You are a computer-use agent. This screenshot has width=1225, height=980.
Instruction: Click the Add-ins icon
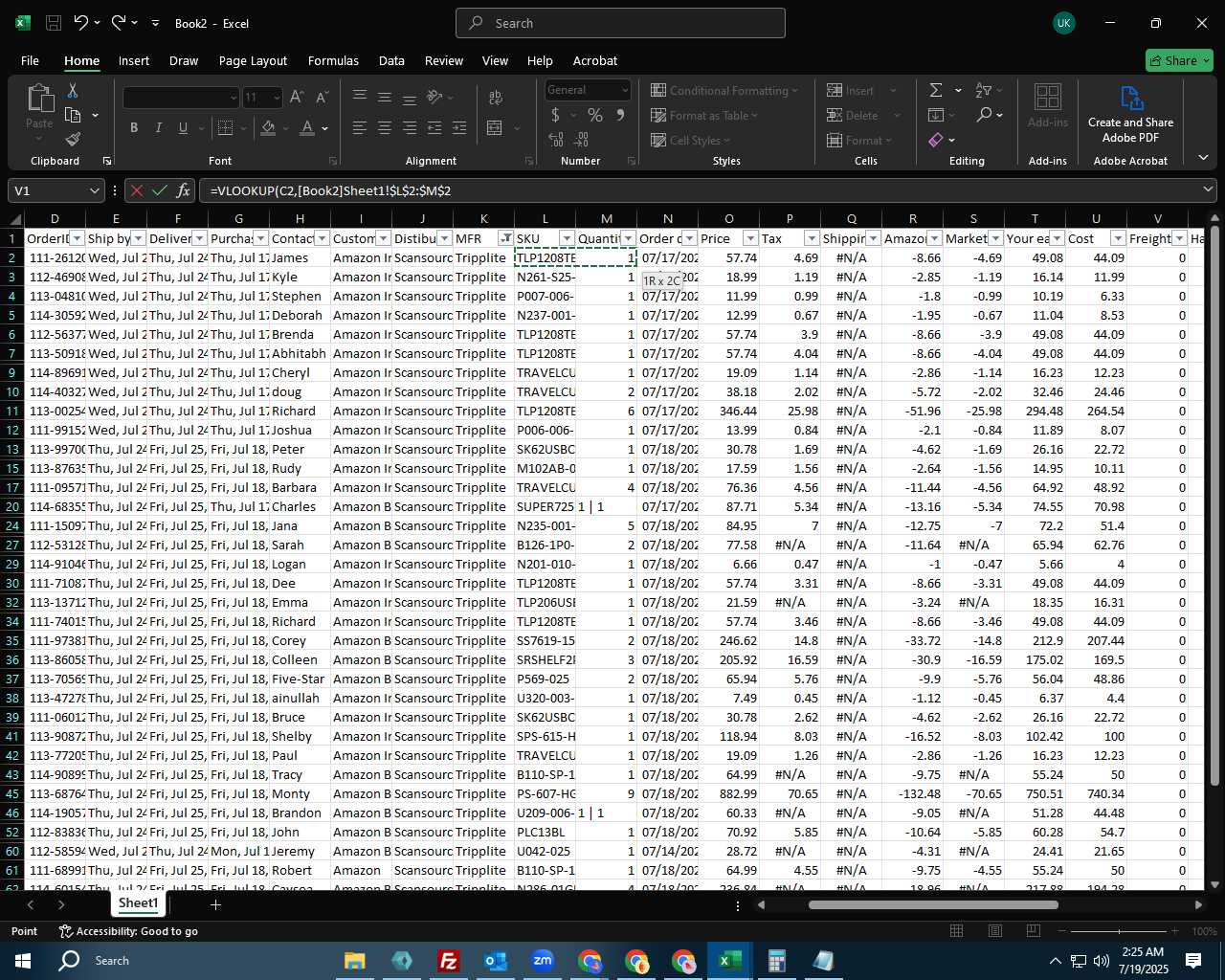[x=1048, y=98]
